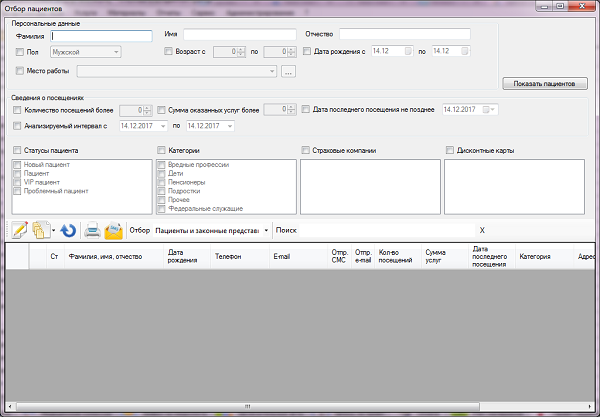This screenshot has width=600, height=417.
Task: Check the Дети category
Action: pyautogui.click(x=161, y=174)
